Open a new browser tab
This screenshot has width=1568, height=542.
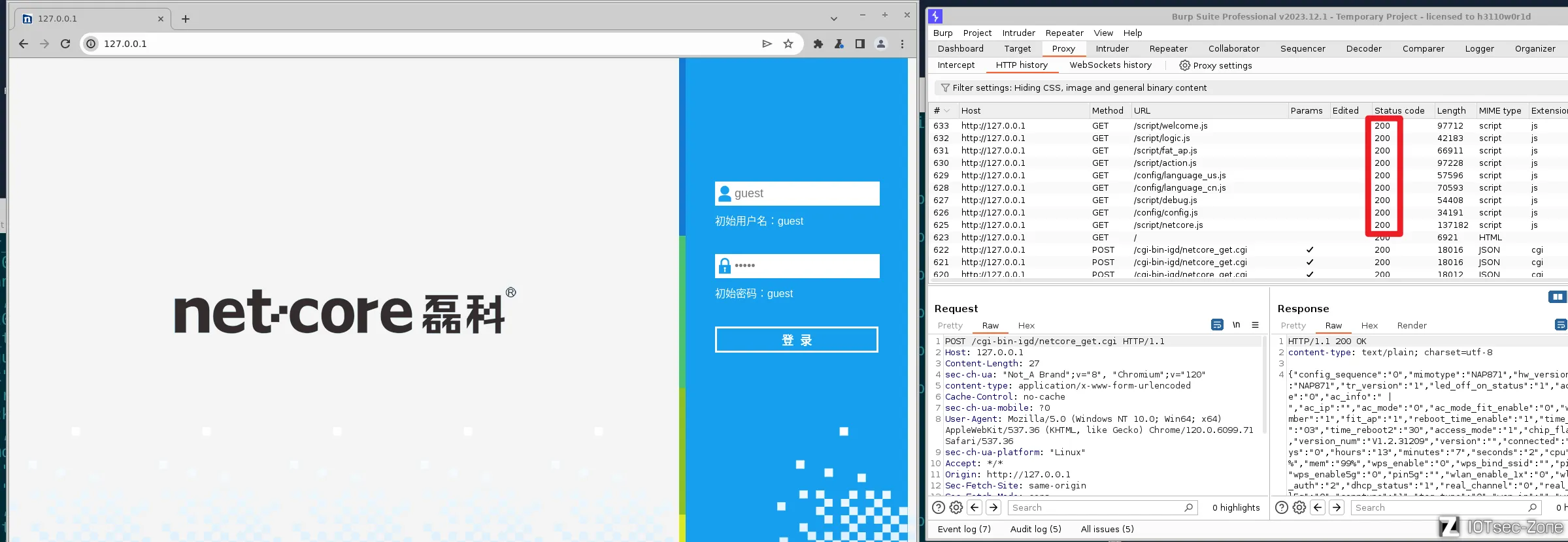tap(186, 18)
